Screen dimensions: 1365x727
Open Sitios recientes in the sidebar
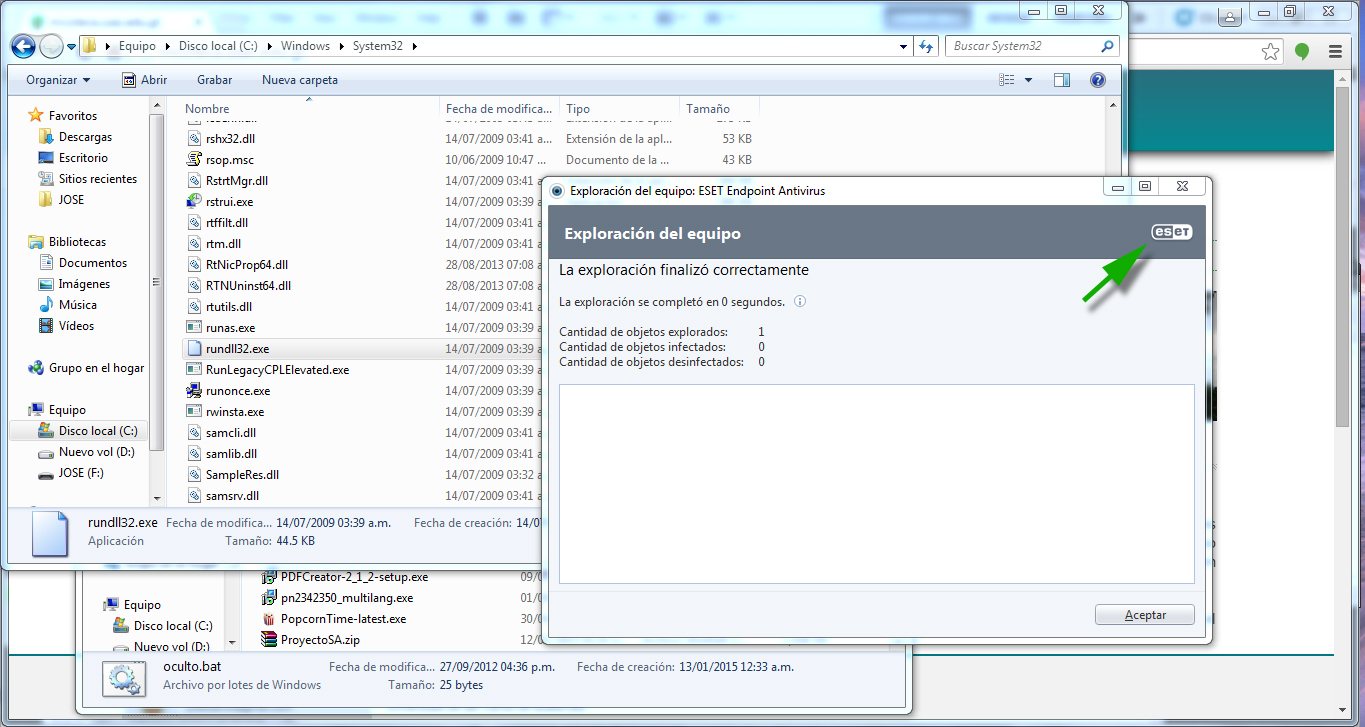coord(98,179)
